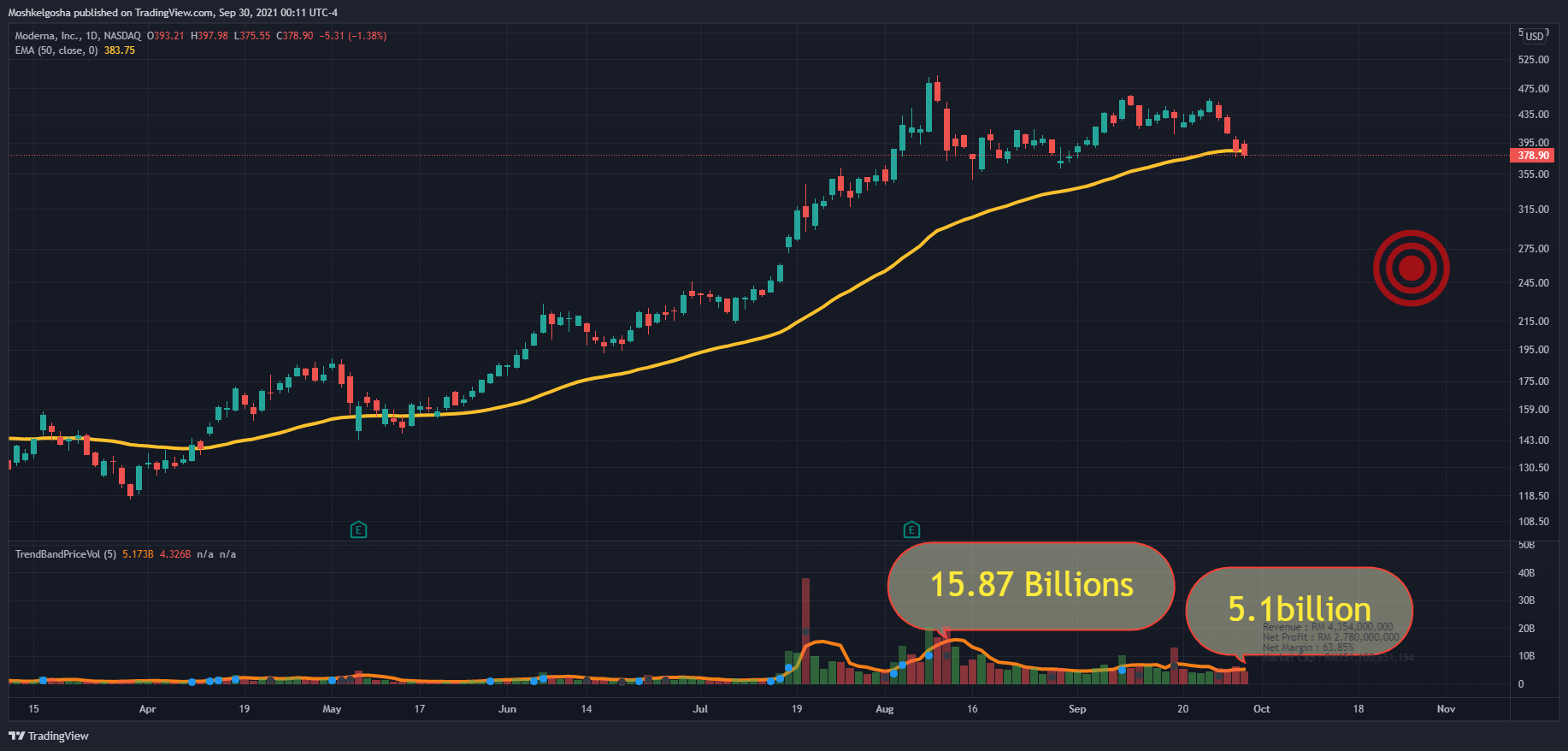
Task: Click the Net Margin : 63.85% text
Action: pos(1308,648)
